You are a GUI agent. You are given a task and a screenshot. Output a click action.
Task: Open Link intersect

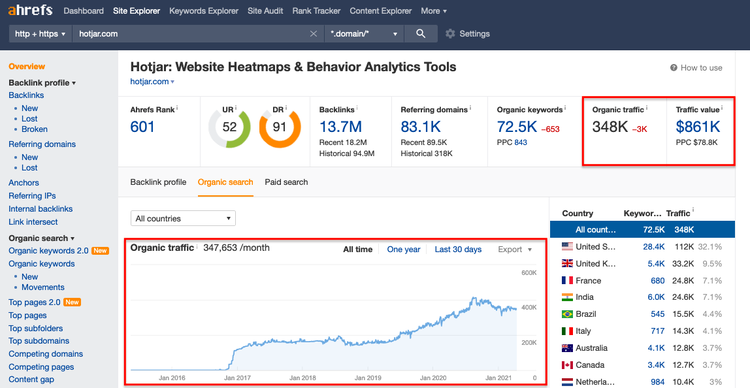click(33, 222)
